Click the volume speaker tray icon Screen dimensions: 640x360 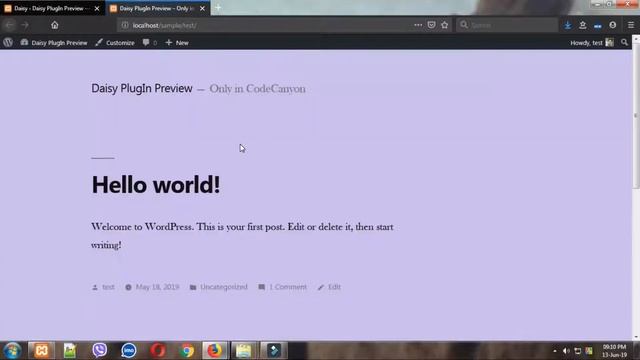566,351
